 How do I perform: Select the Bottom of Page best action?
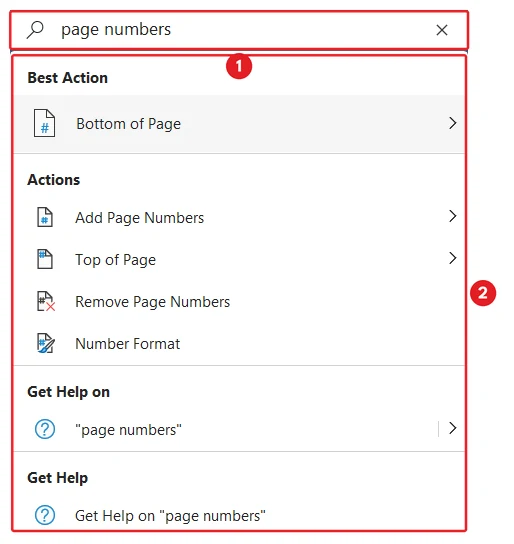pos(239,124)
